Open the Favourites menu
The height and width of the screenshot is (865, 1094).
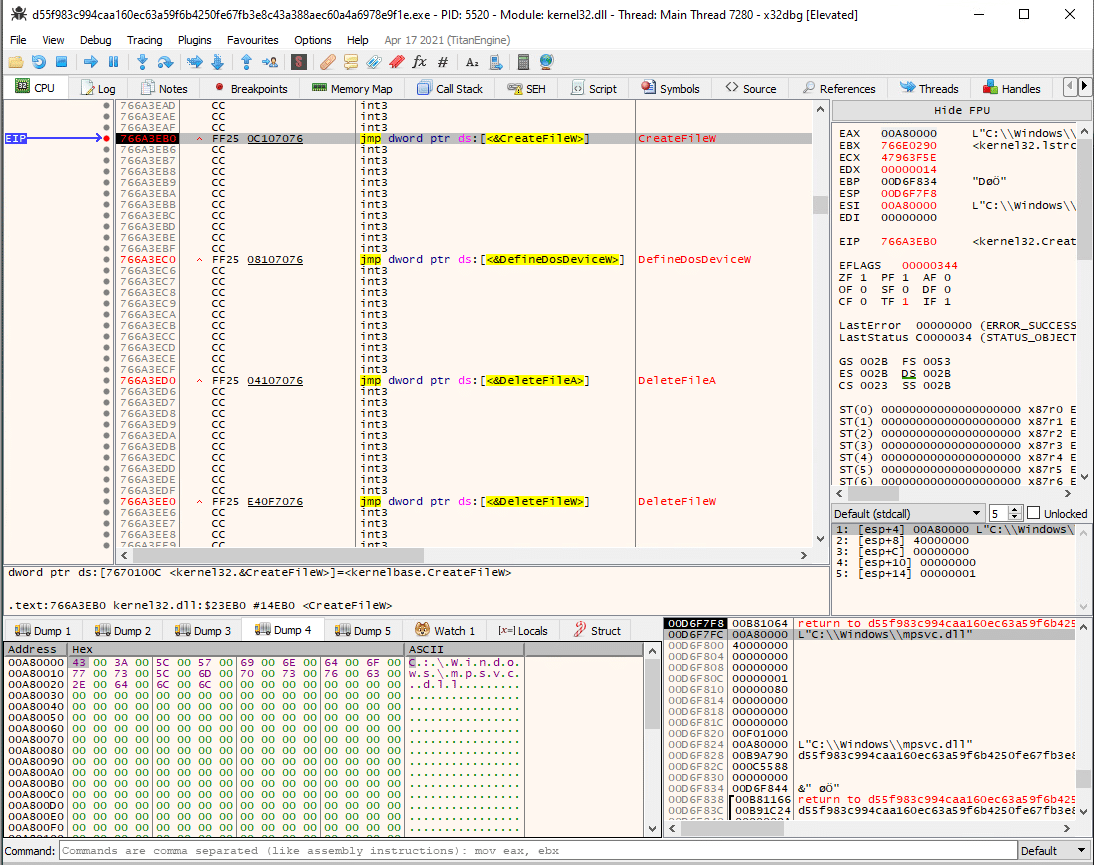[253, 40]
